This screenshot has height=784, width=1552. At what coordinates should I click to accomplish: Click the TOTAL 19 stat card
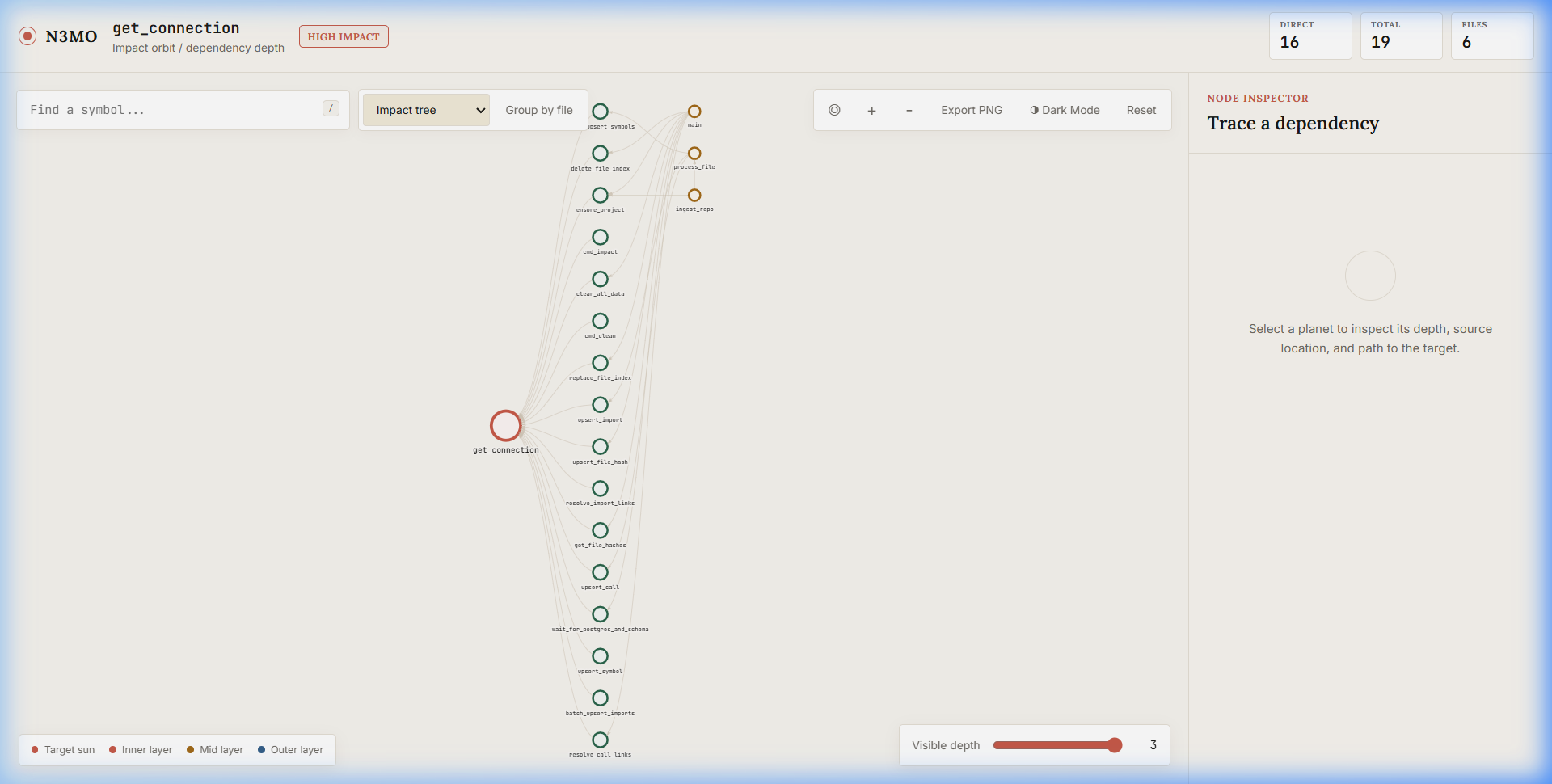(1401, 36)
